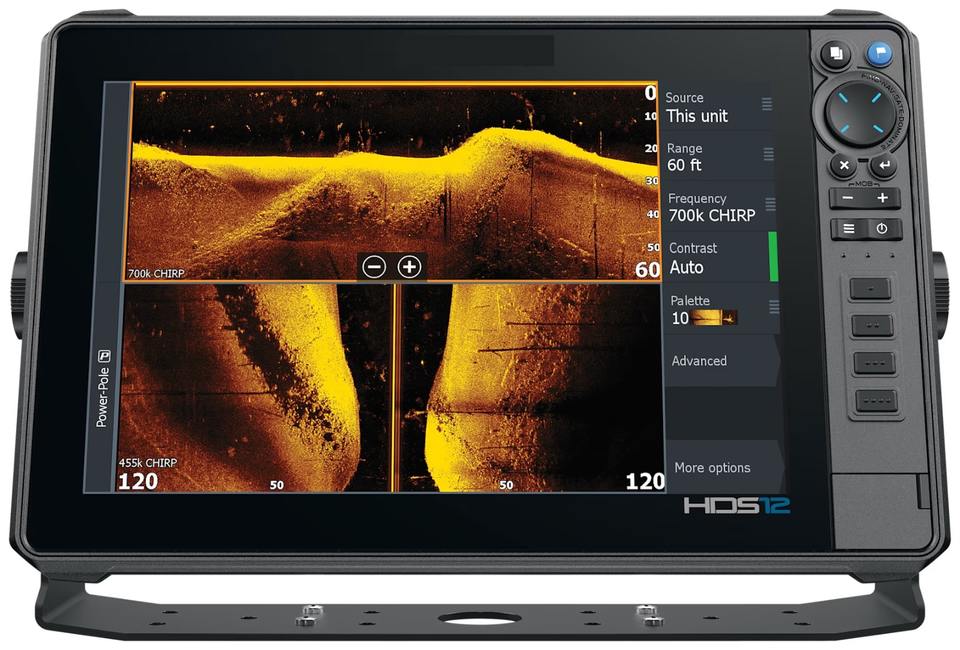This screenshot has width=960, height=650.
Task: Tap the 700k CHIRP panel label
Action: point(156,273)
